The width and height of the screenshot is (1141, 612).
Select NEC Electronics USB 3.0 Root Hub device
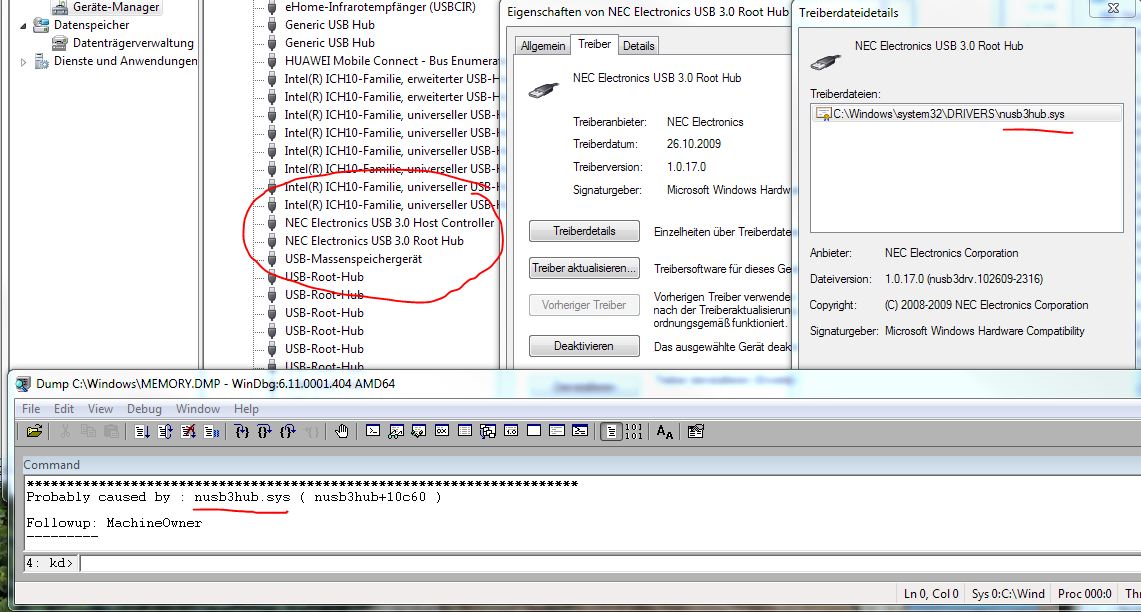(374, 241)
